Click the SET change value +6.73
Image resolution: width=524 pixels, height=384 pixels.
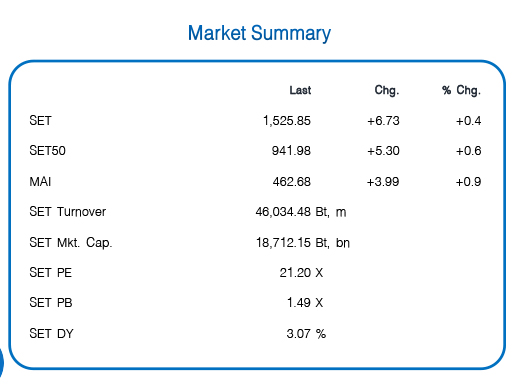383,121
